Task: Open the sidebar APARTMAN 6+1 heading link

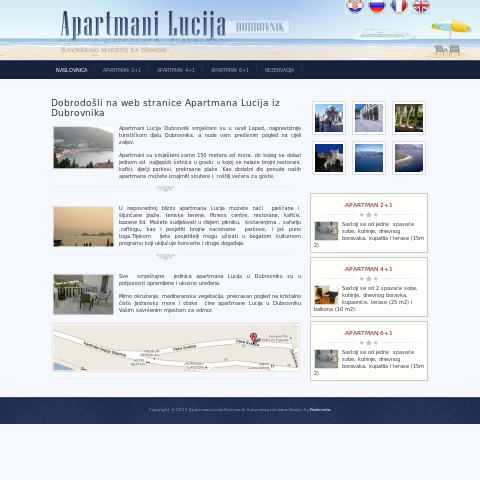Action: [369, 333]
